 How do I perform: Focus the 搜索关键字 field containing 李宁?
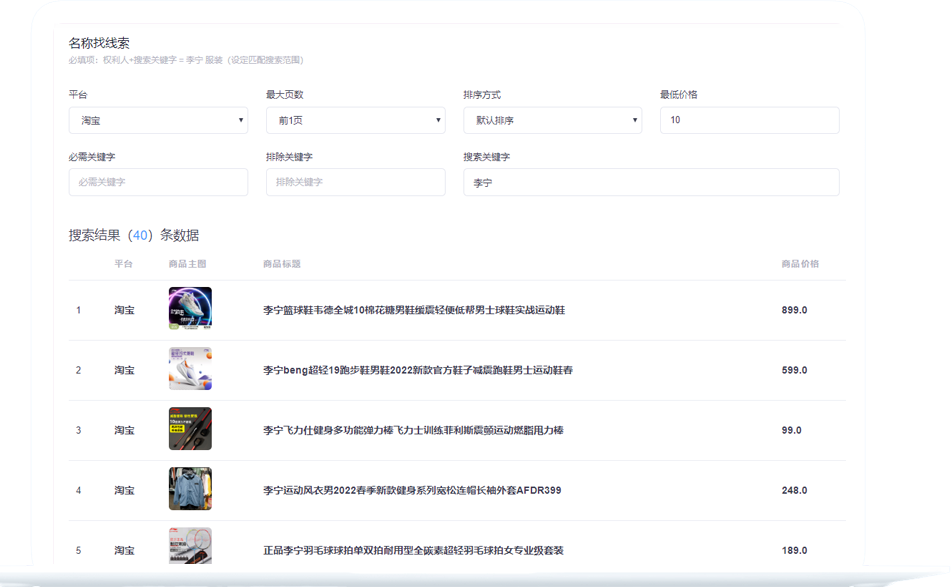pos(651,182)
